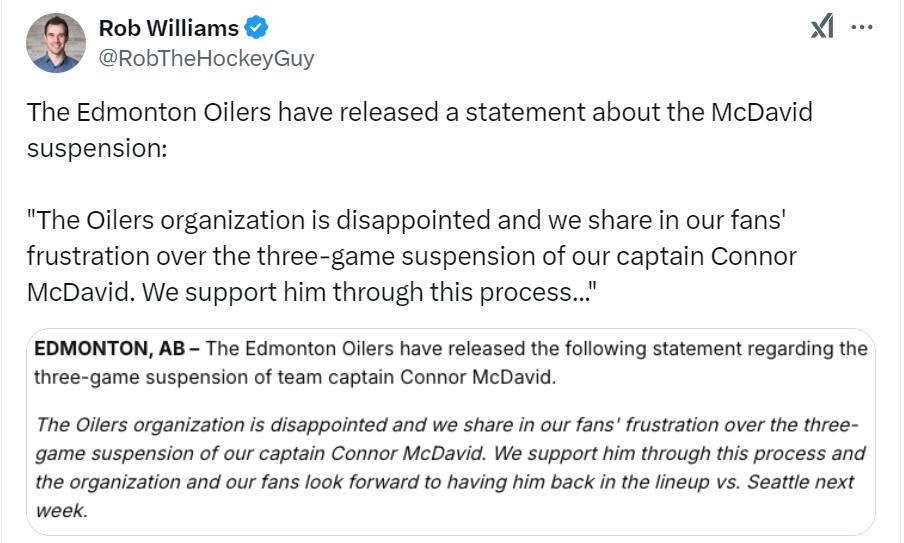Click the word "suspension:" in the tweet
Screen dimensions: 904x543
(98, 148)
